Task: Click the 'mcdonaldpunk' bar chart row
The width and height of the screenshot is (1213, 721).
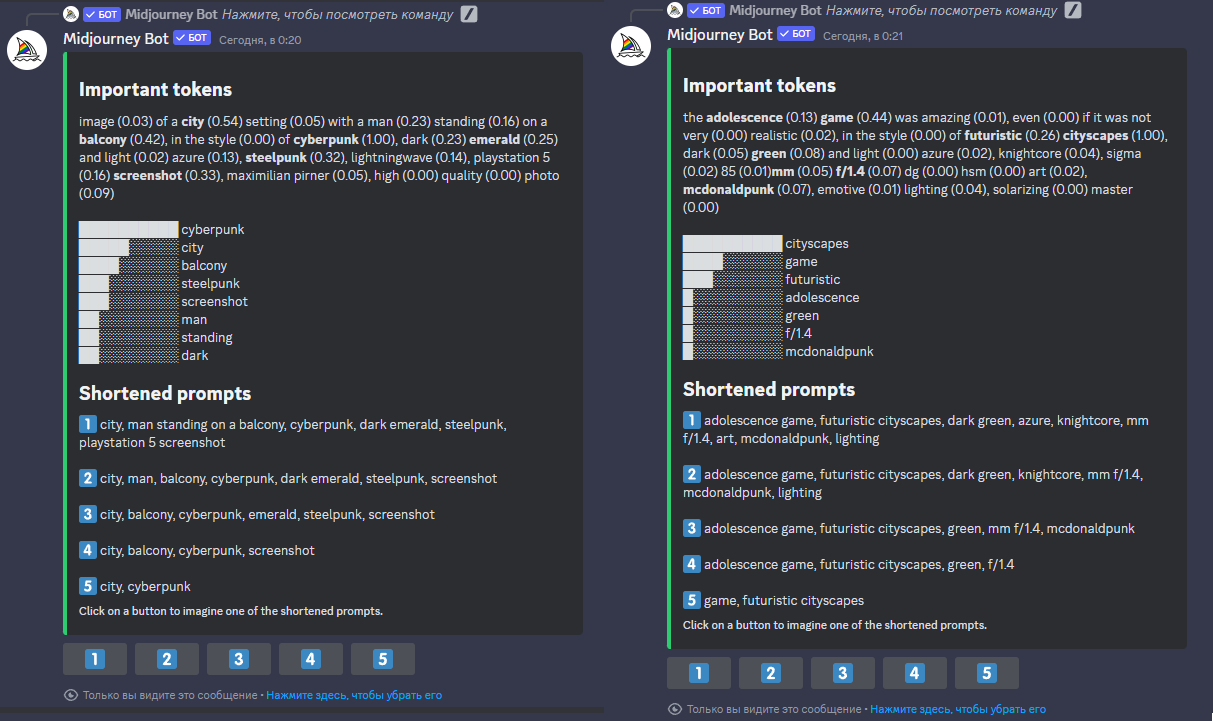Action: [x=779, y=351]
